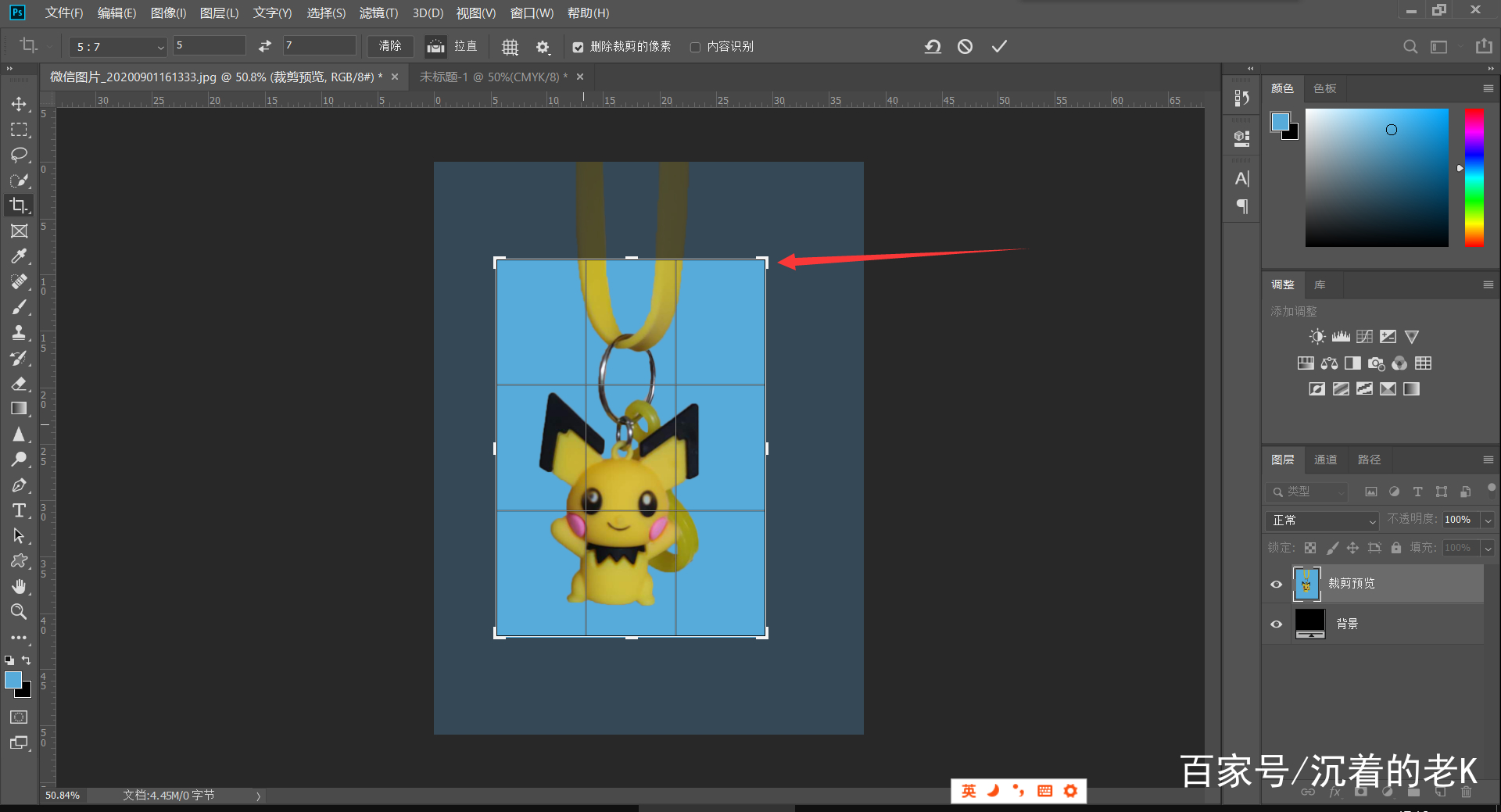Image resolution: width=1501 pixels, height=812 pixels.
Task: Expand the 正常 blend mode dropdown
Action: pos(1321,520)
